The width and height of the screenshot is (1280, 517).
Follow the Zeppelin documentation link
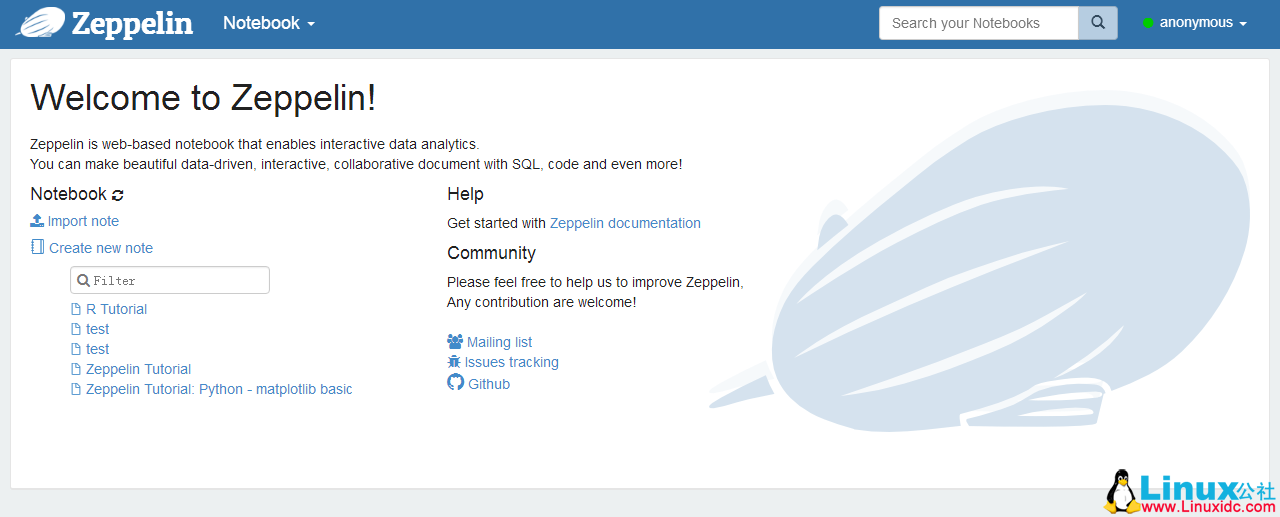(x=625, y=223)
